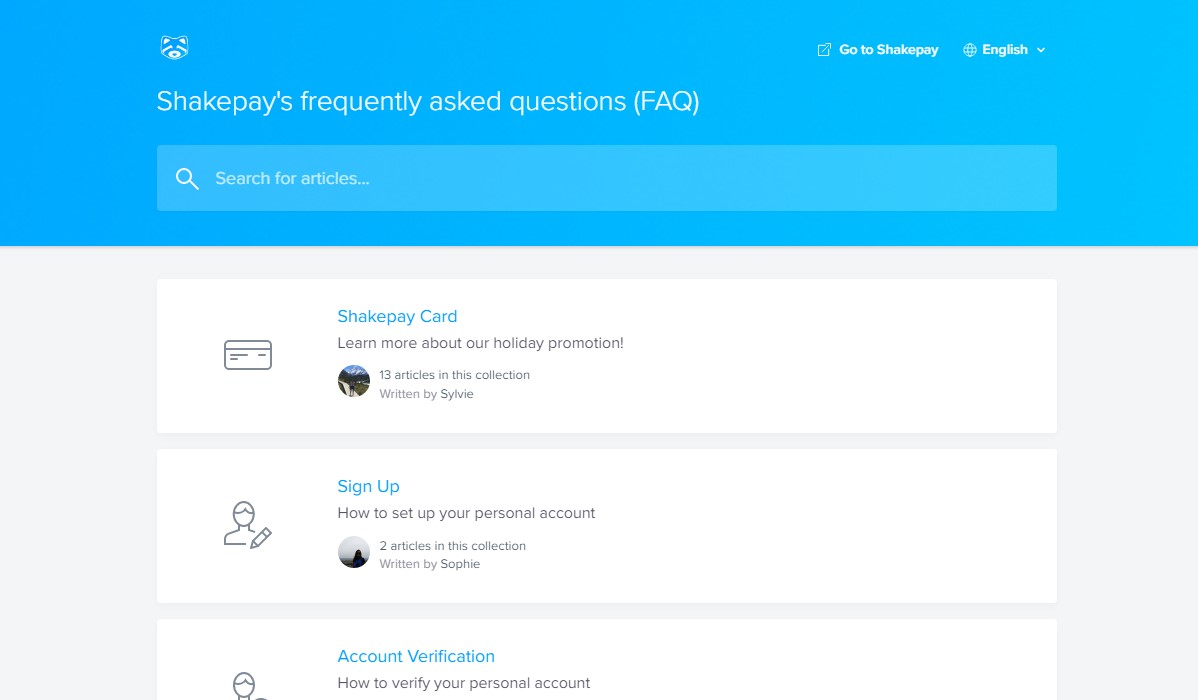
Task: Click "How to set up your personal account"
Action: click(x=466, y=514)
